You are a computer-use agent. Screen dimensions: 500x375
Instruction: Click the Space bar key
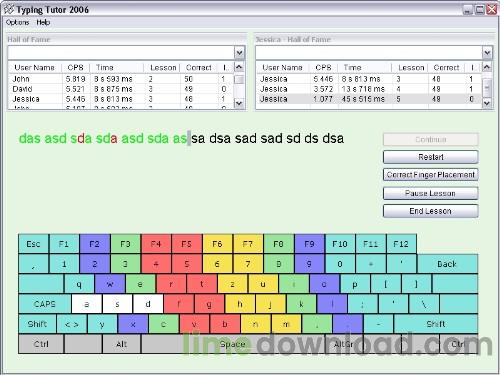click(x=232, y=344)
